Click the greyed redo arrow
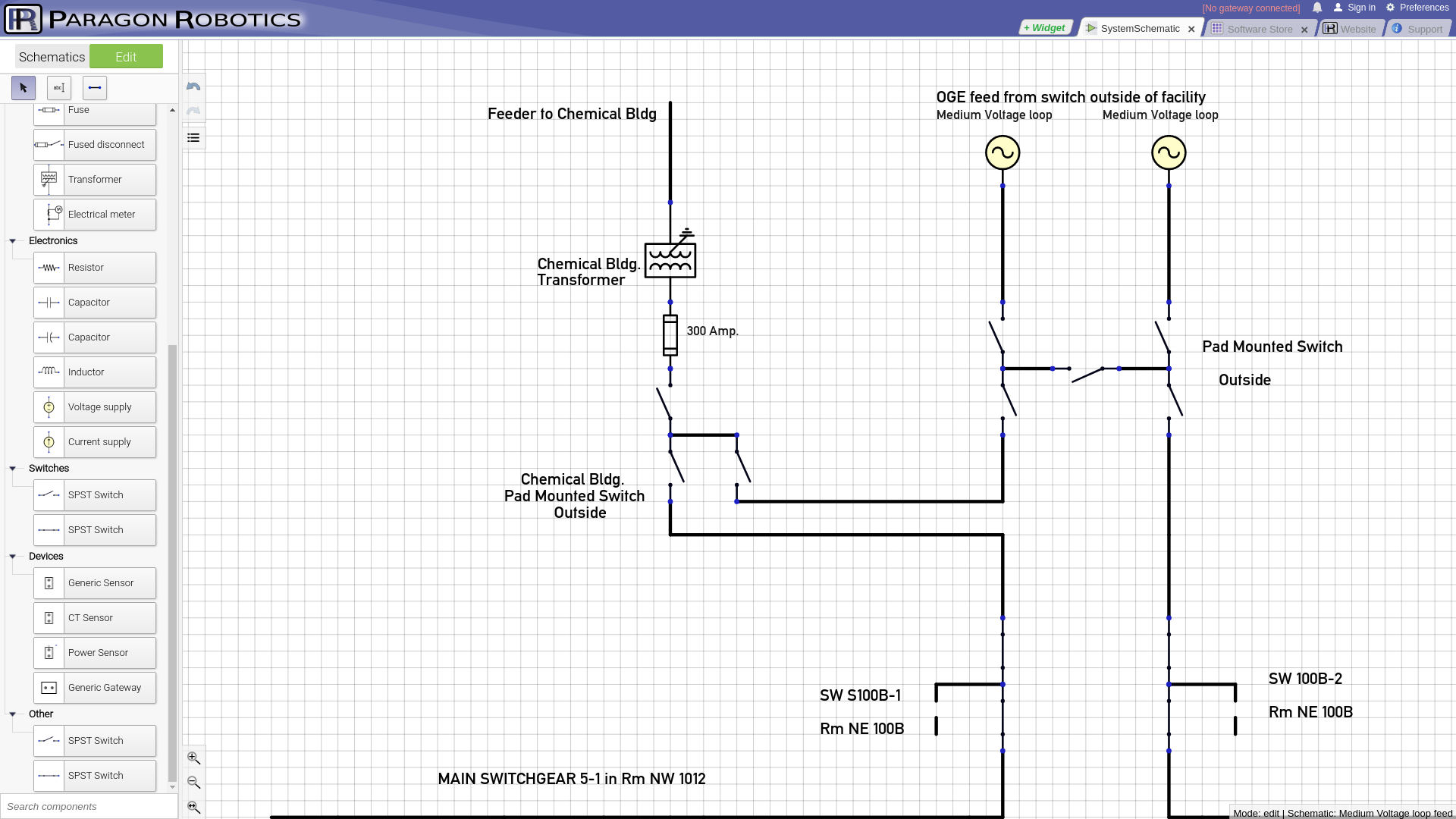The height and width of the screenshot is (819, 1456). (x=193, y=111)
